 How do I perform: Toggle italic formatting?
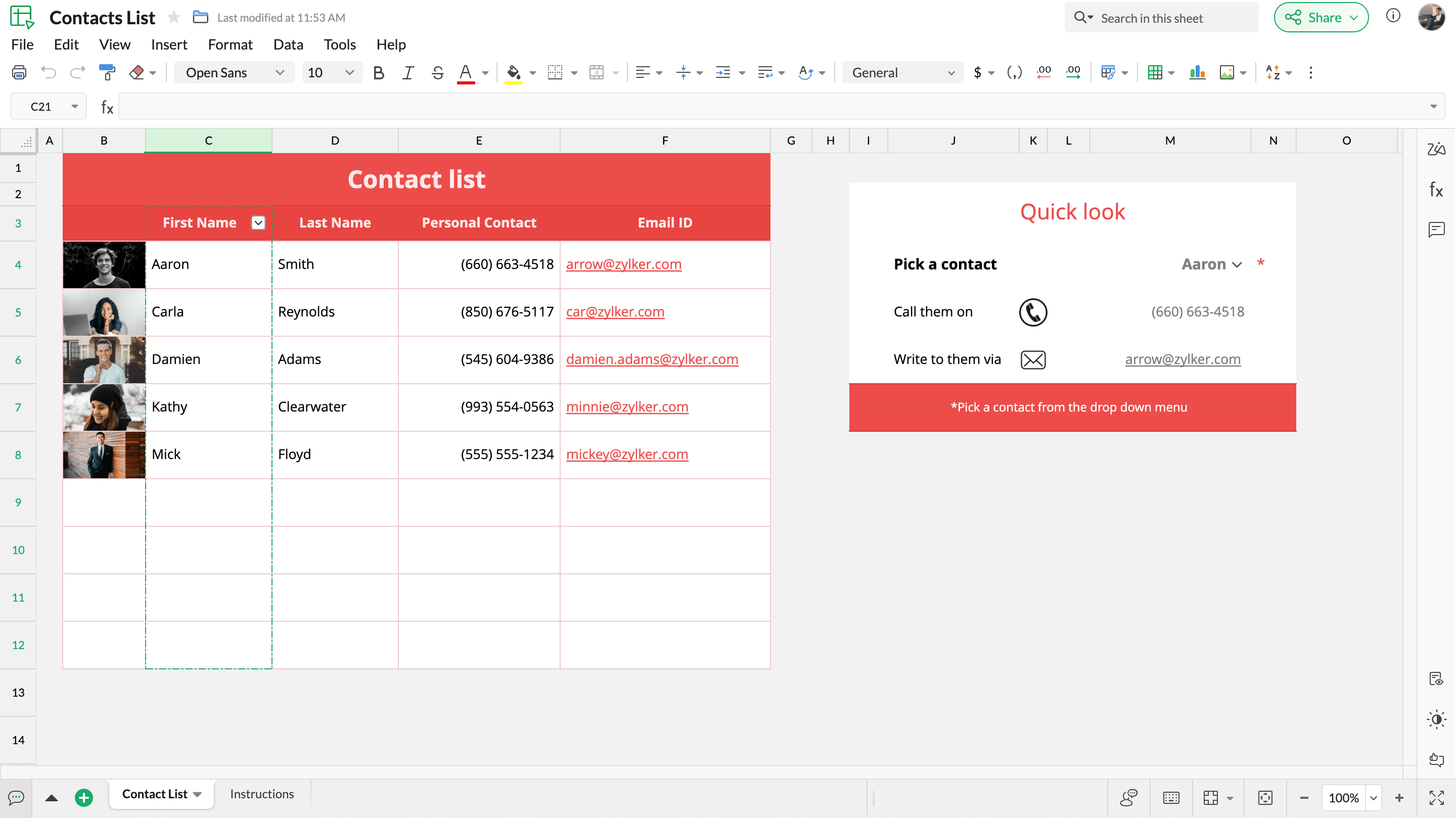point(407,72)
